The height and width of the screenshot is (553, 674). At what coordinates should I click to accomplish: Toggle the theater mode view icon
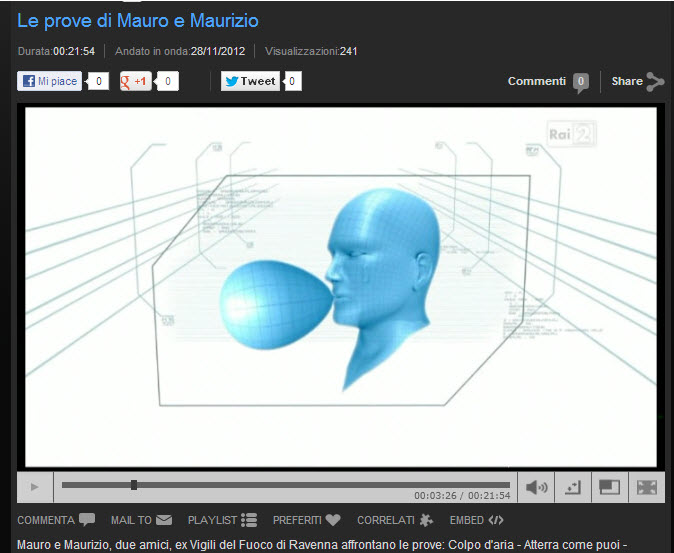(609, 487)
